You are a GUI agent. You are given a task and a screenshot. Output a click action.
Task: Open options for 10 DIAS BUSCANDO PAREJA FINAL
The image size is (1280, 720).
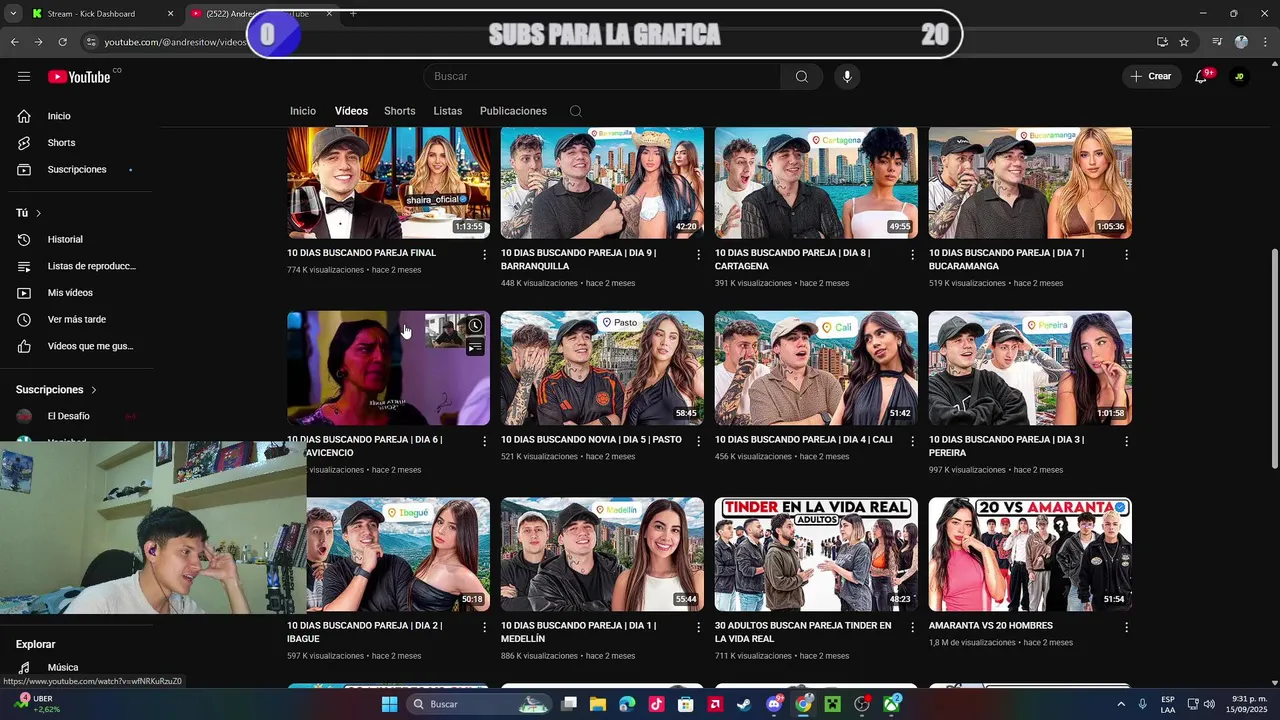click(x=485, y=255)
